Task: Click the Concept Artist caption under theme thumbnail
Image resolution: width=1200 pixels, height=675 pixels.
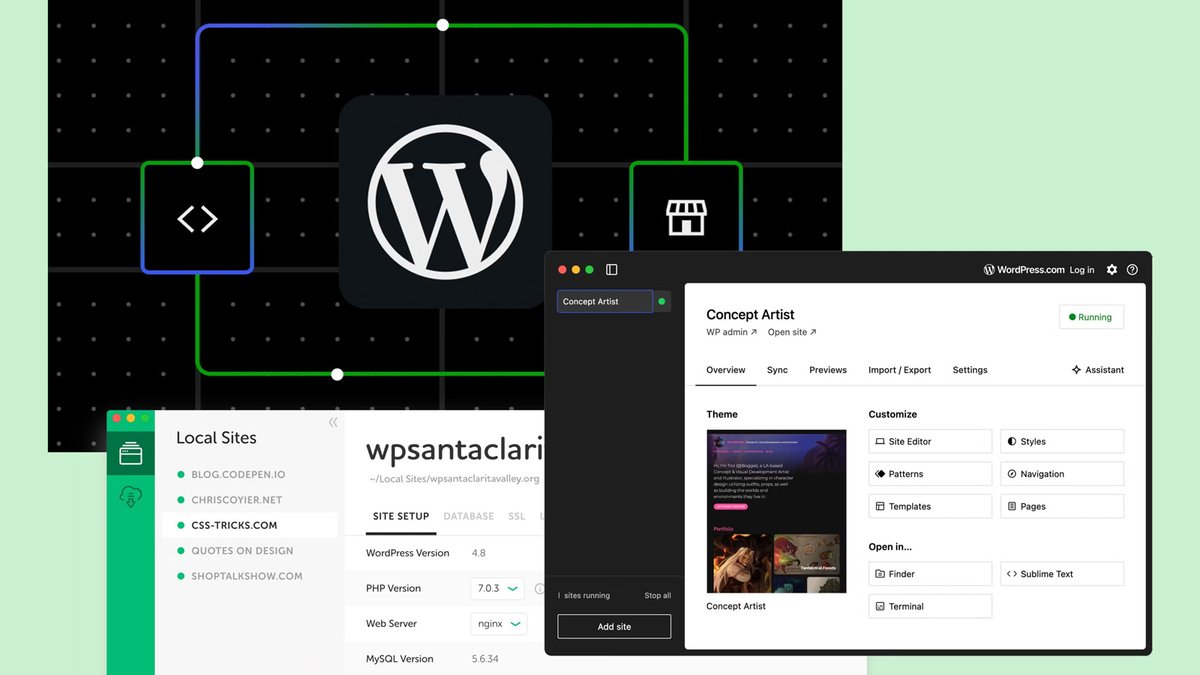Action: point(736,606)
